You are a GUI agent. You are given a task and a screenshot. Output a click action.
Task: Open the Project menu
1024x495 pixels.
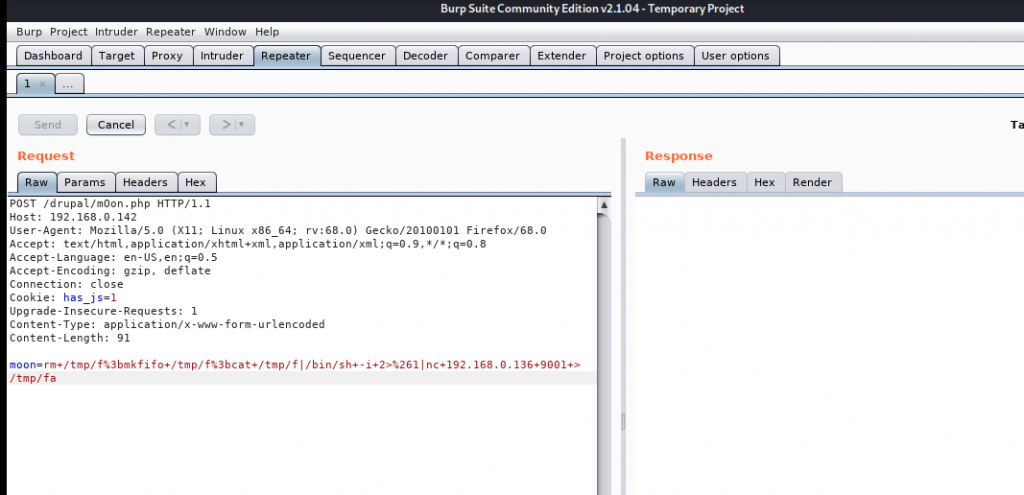(69, 32)
